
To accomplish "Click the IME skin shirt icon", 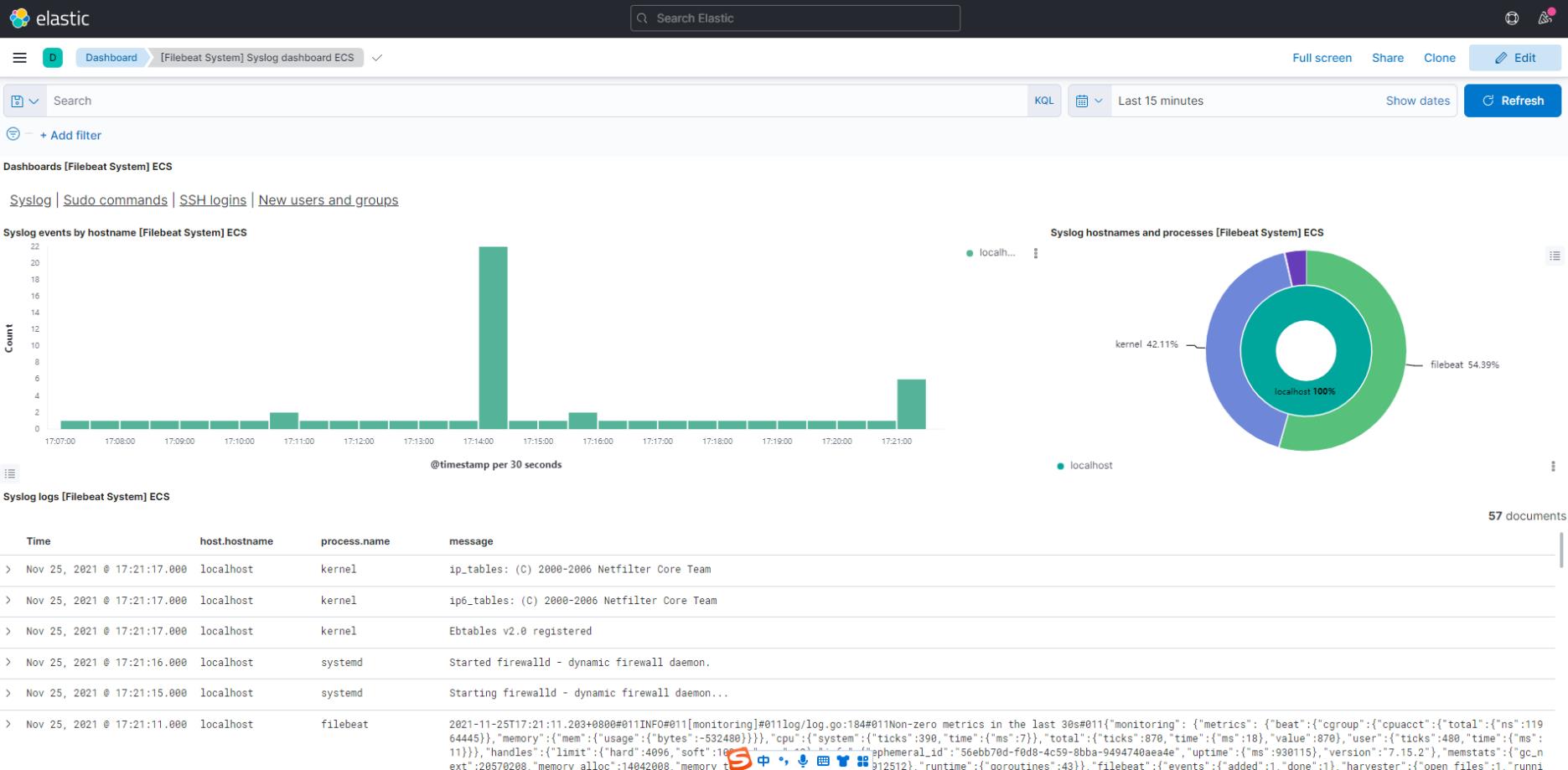I will point(843,761).
